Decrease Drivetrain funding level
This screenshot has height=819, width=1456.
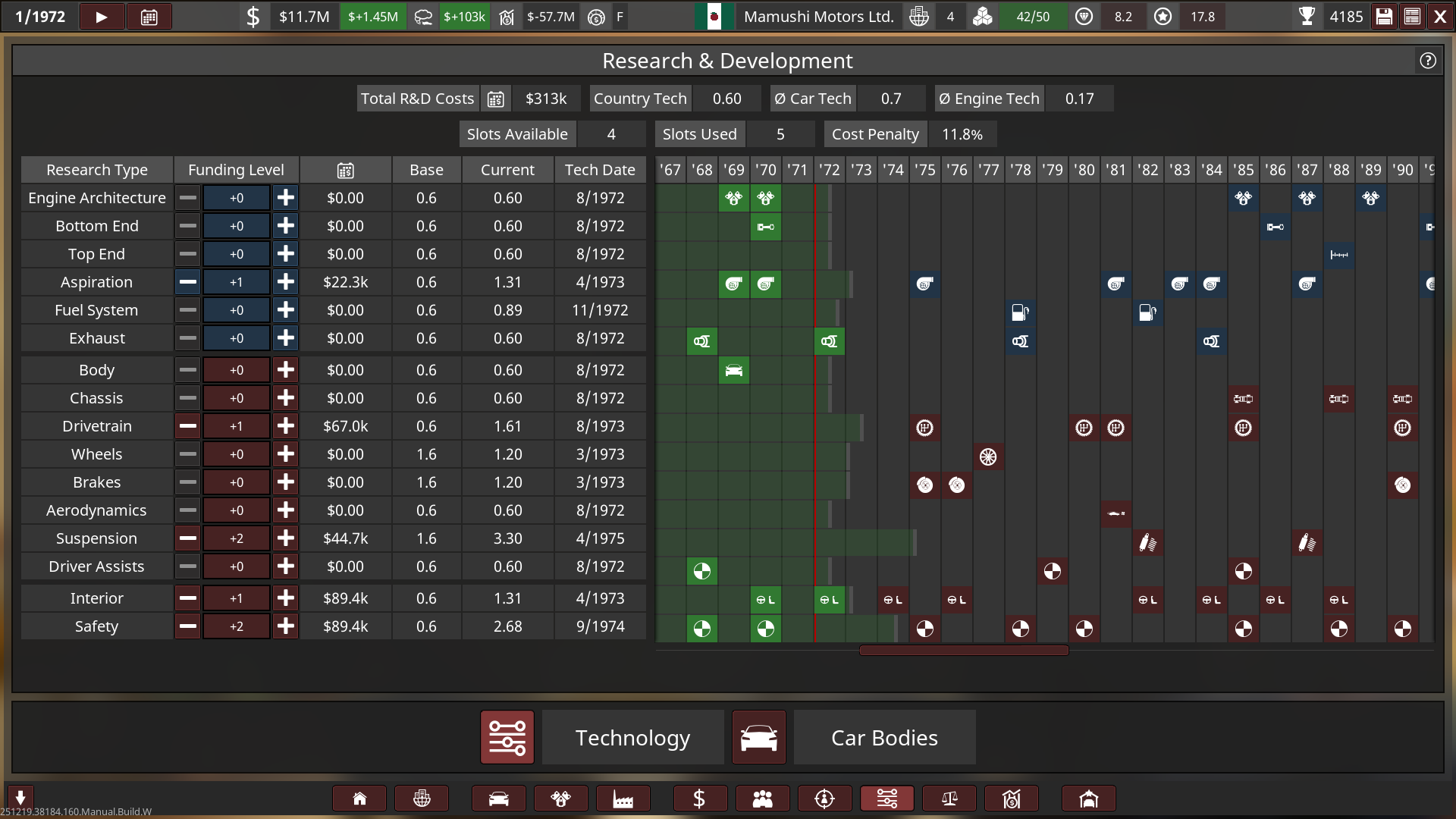pyautogui.click(x=188, y=426)
